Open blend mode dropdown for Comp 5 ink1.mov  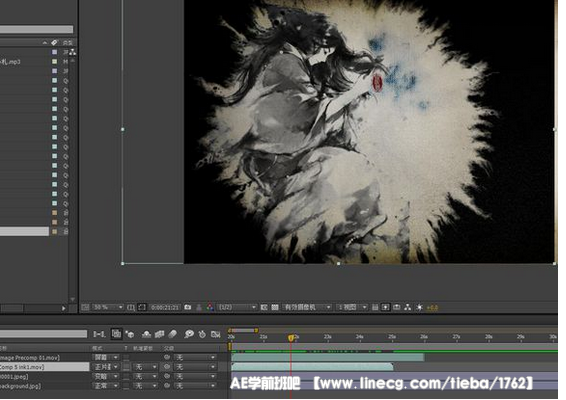pos(106,367)
